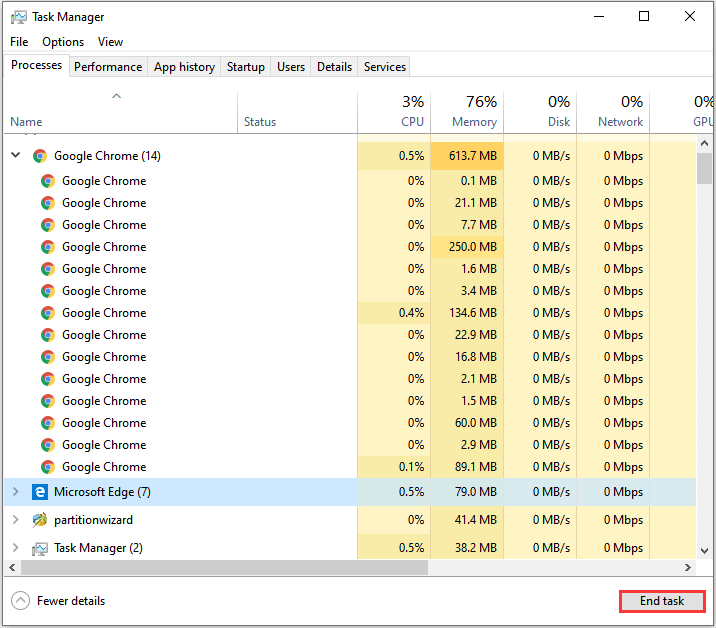Screen dimensions: 716x628
Task: Click Chrome icon in the 16.8 MB row
Action: pos(48,357)
